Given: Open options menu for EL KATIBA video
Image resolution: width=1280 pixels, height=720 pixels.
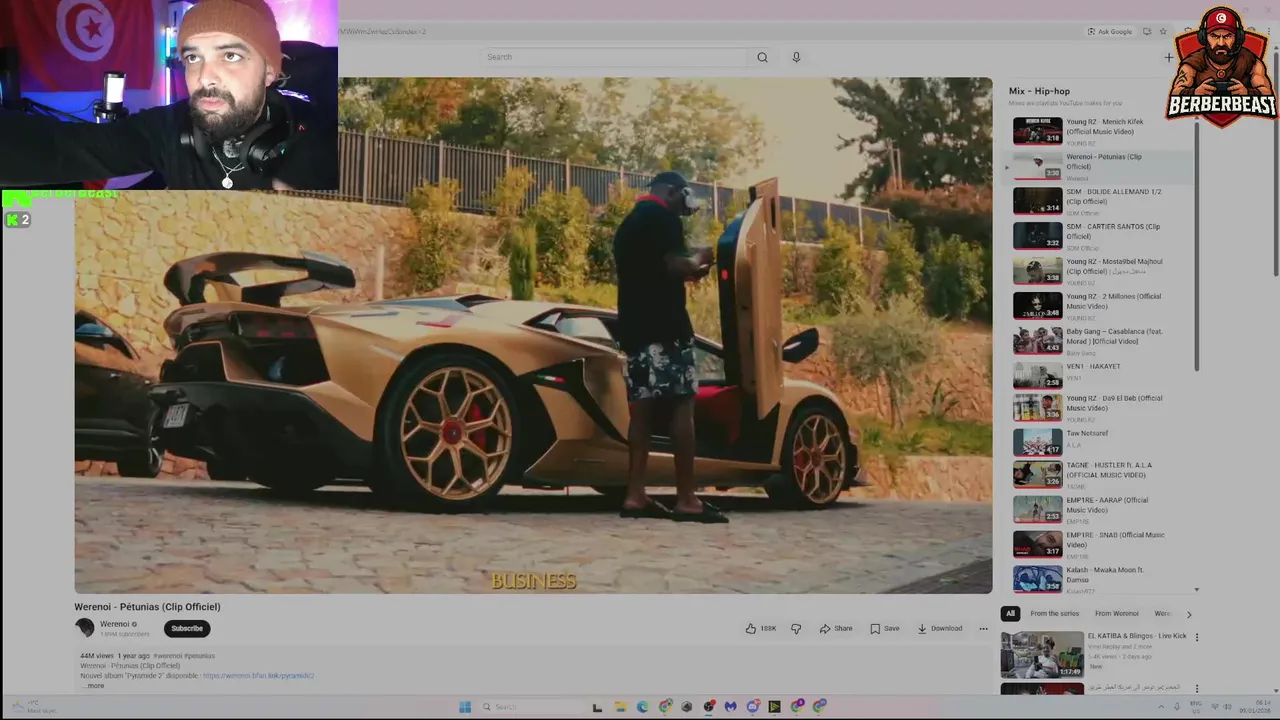Looking at the screenshot, I should pos(1196,637).
